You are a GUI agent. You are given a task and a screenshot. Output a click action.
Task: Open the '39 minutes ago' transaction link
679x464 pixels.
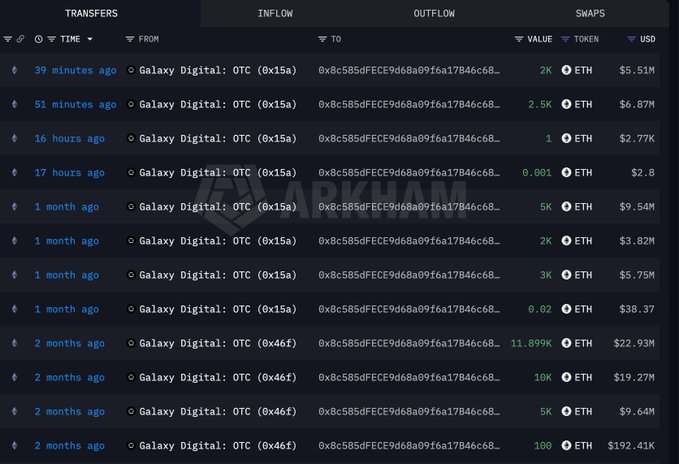75,70
